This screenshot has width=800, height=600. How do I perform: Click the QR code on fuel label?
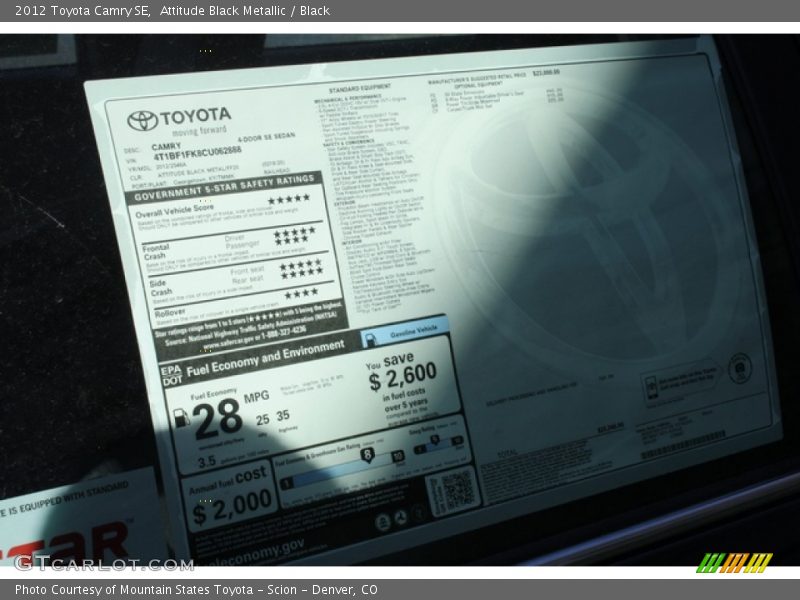[x=457, y=490]
